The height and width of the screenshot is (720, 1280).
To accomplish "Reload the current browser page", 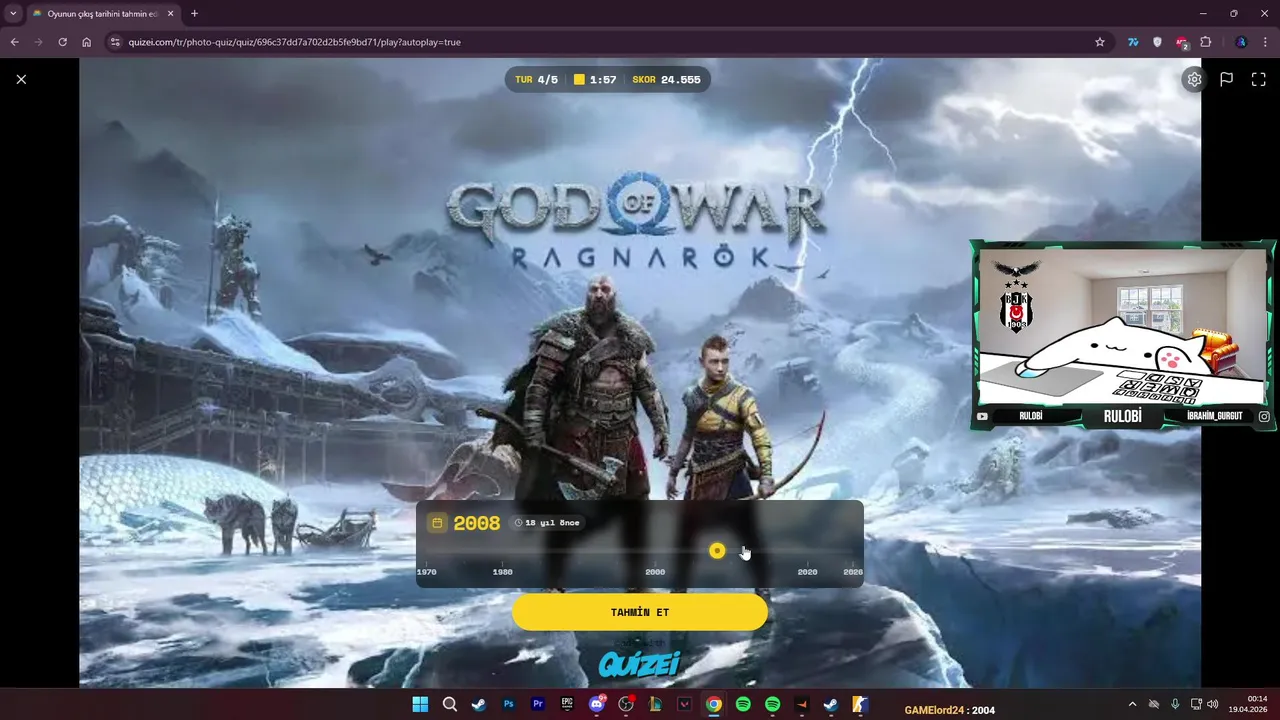I will [62, 42].
